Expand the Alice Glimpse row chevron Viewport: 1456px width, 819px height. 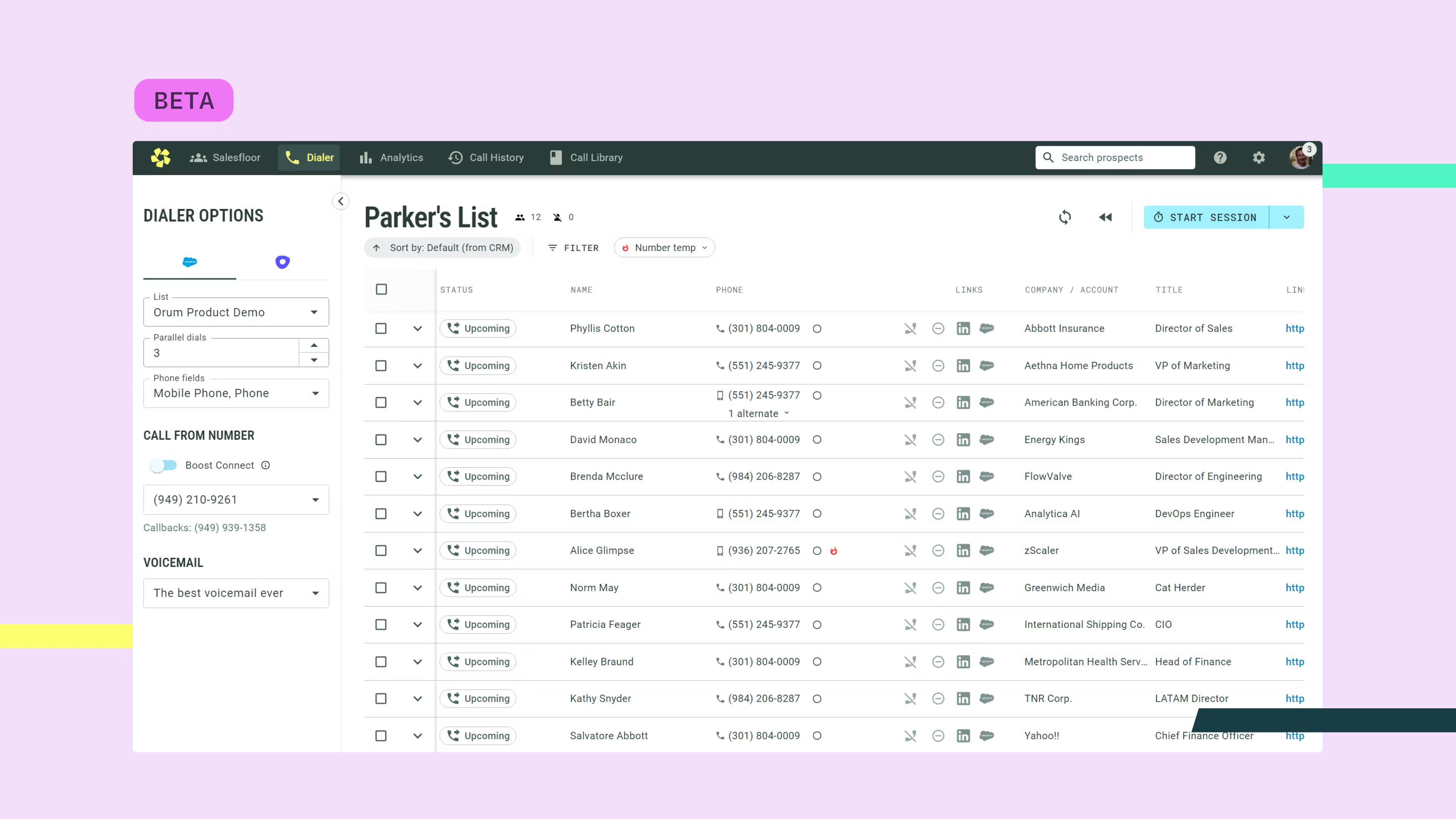(x=418, y=551)
